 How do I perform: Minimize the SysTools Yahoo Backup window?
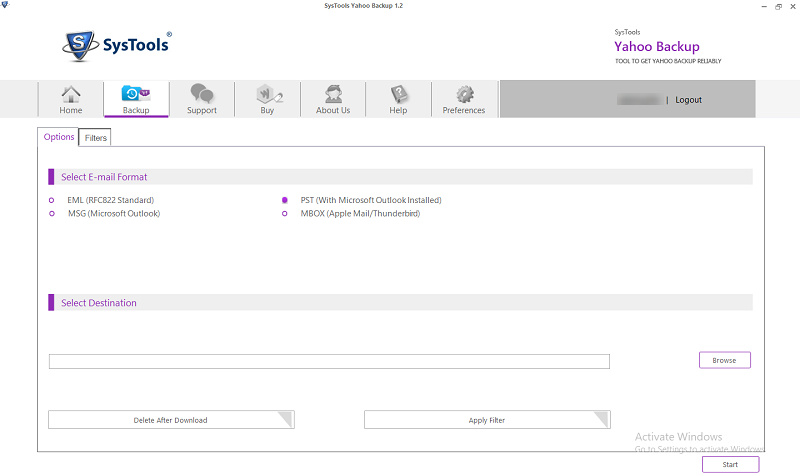pyautogui.click(x=764, y=7)
